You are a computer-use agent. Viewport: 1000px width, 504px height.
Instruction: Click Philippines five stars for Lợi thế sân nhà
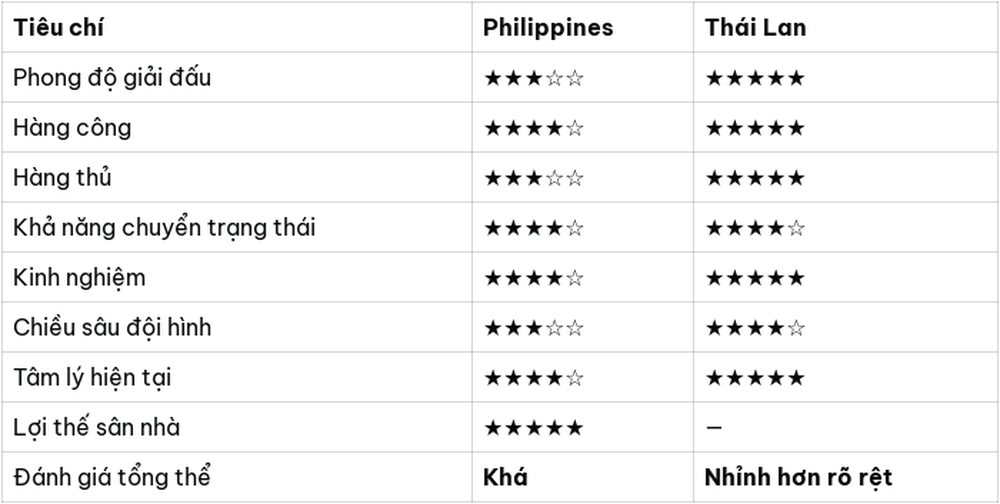[x=534, y=427]
